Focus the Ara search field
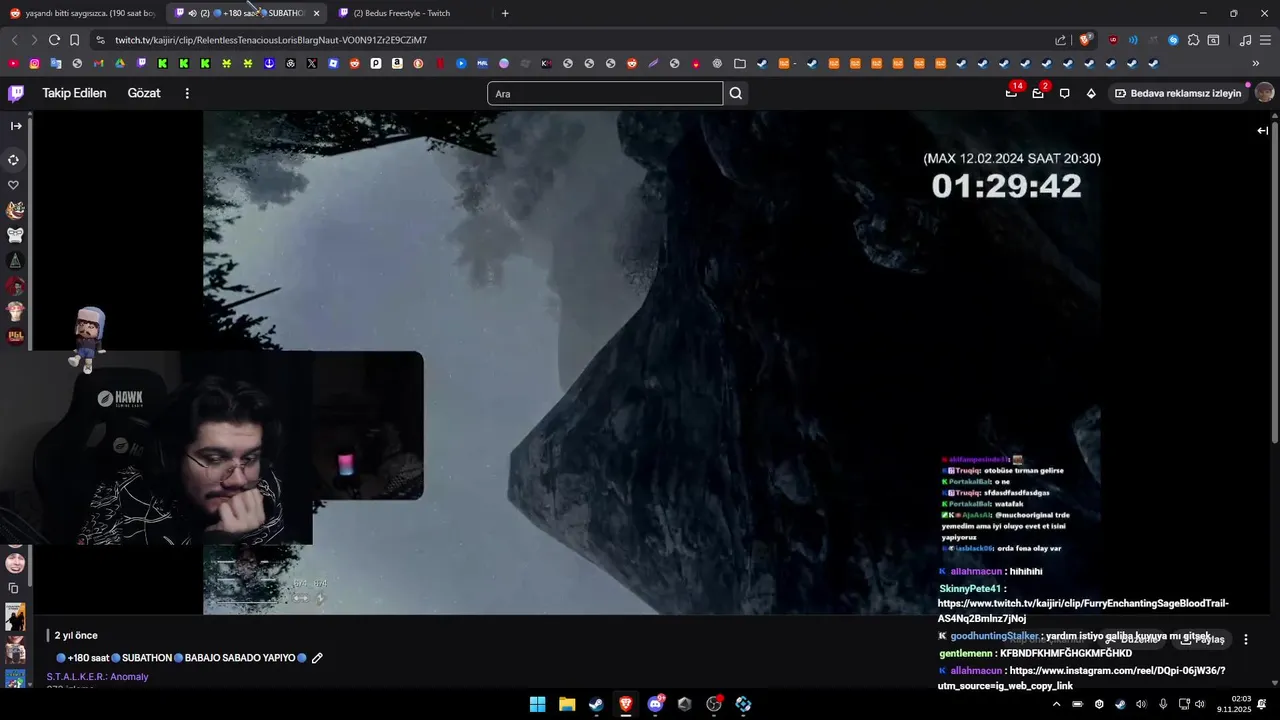The image size is (1280, 720). tap(605, 93)
